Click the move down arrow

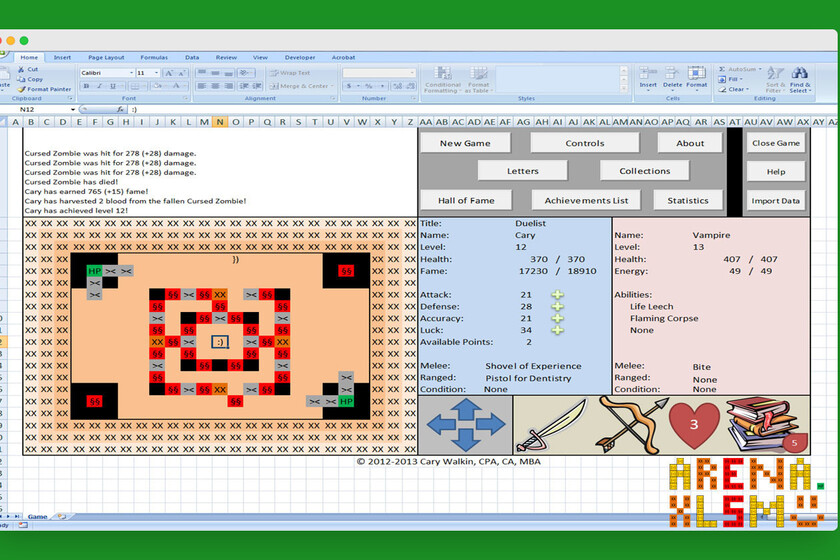click(x=466, y=442)
